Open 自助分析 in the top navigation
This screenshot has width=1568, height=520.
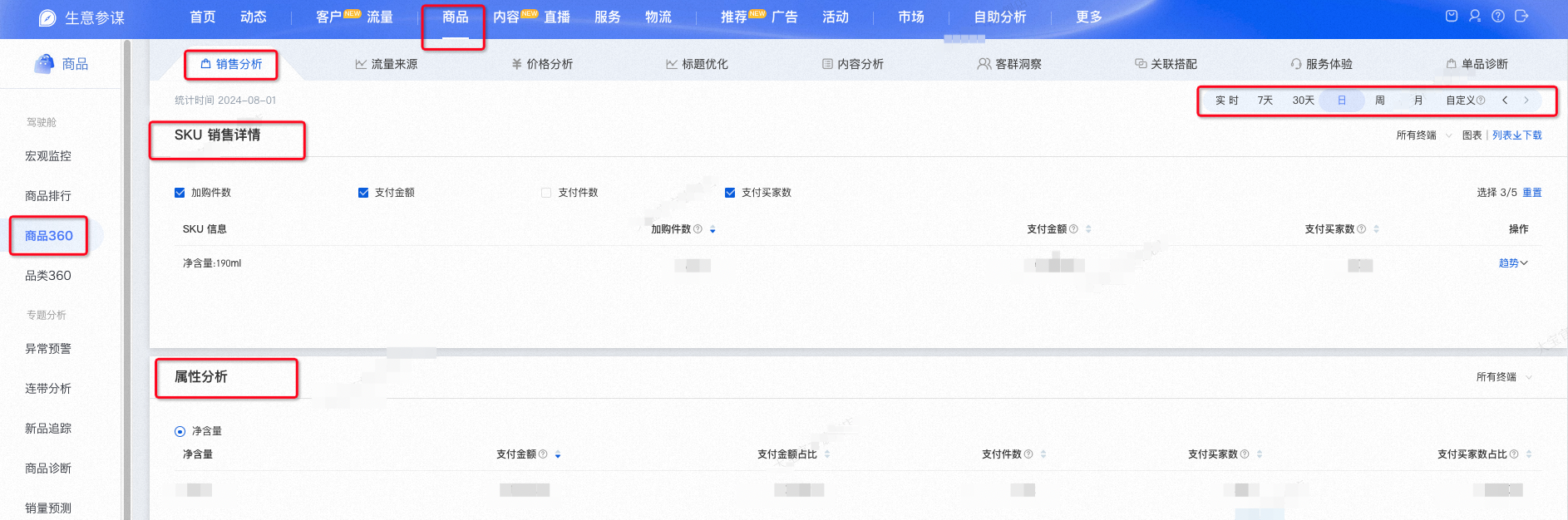point(1000,17)
